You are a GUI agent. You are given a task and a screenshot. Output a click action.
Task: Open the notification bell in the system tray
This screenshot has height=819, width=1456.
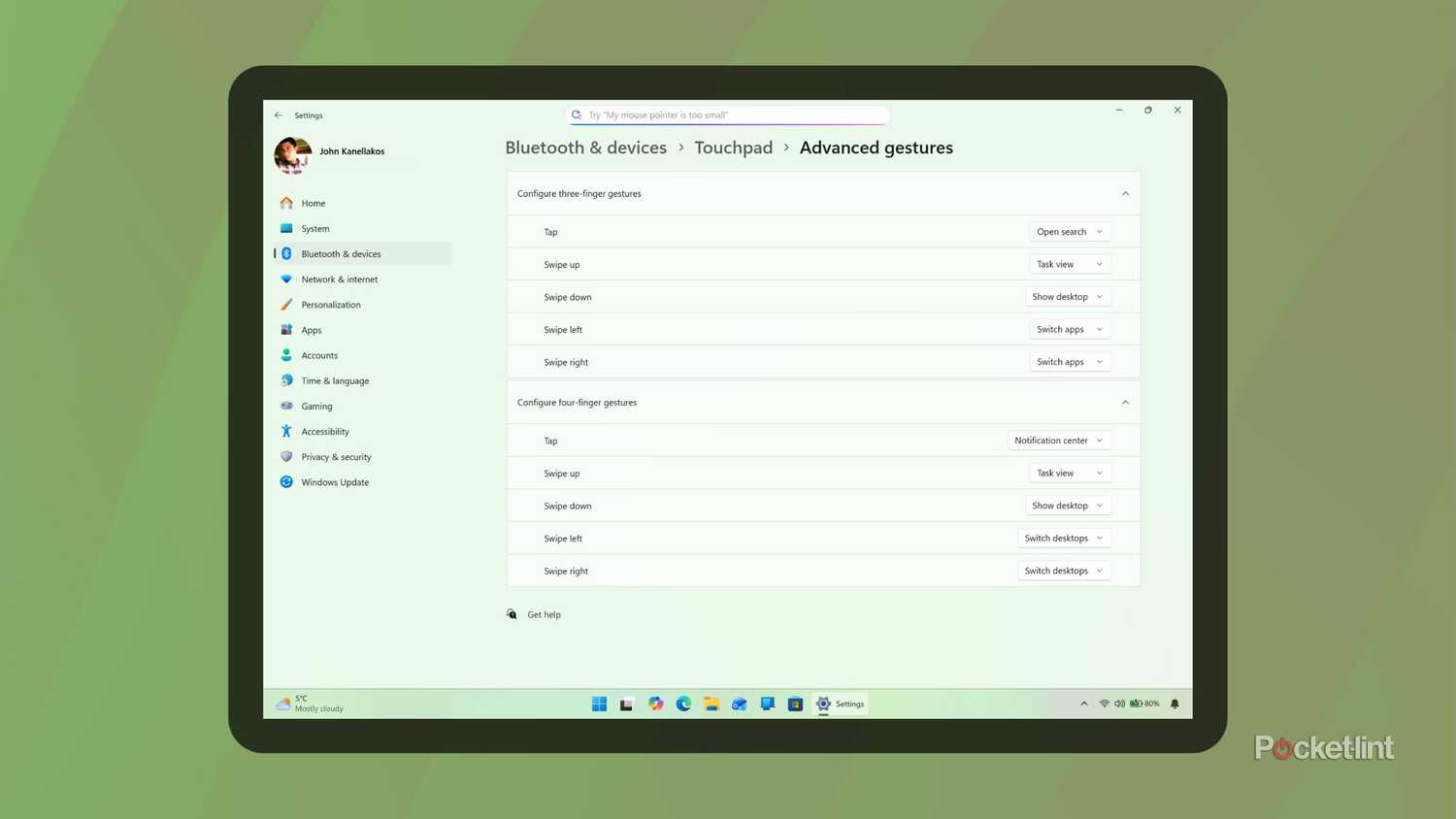click(1174, 704)
